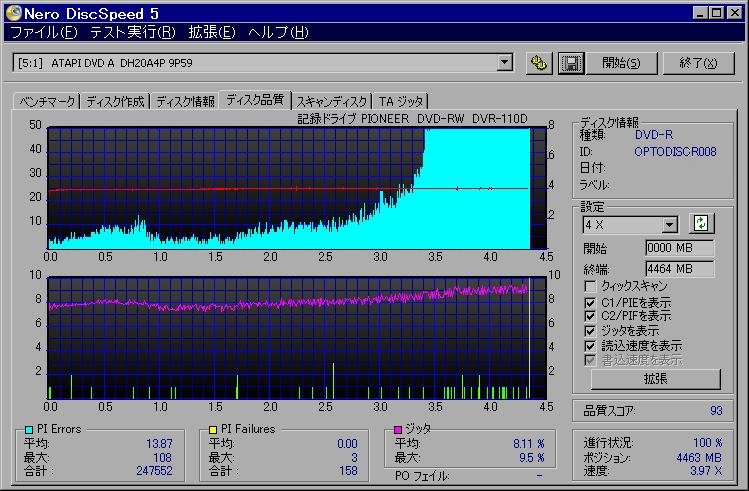The width and height of the screenshot is (749, 491).
Task: Click the drive options tool icon
Action: click(x=539, y=63)
